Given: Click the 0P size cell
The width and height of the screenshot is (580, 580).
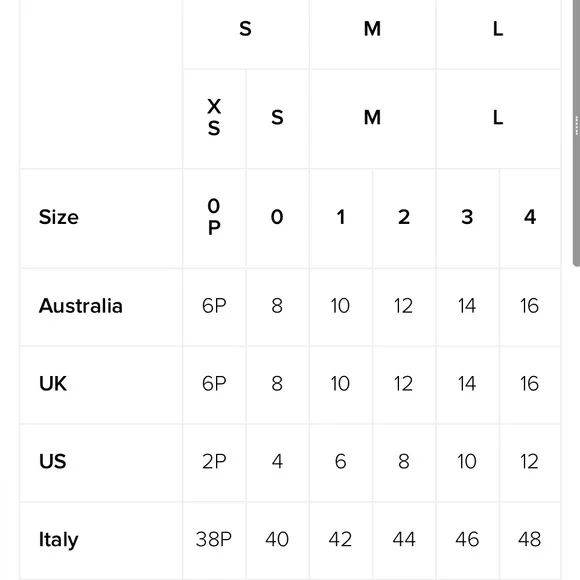Looking at the screenshot, I should pyautogui.click(x=214, y=218).
